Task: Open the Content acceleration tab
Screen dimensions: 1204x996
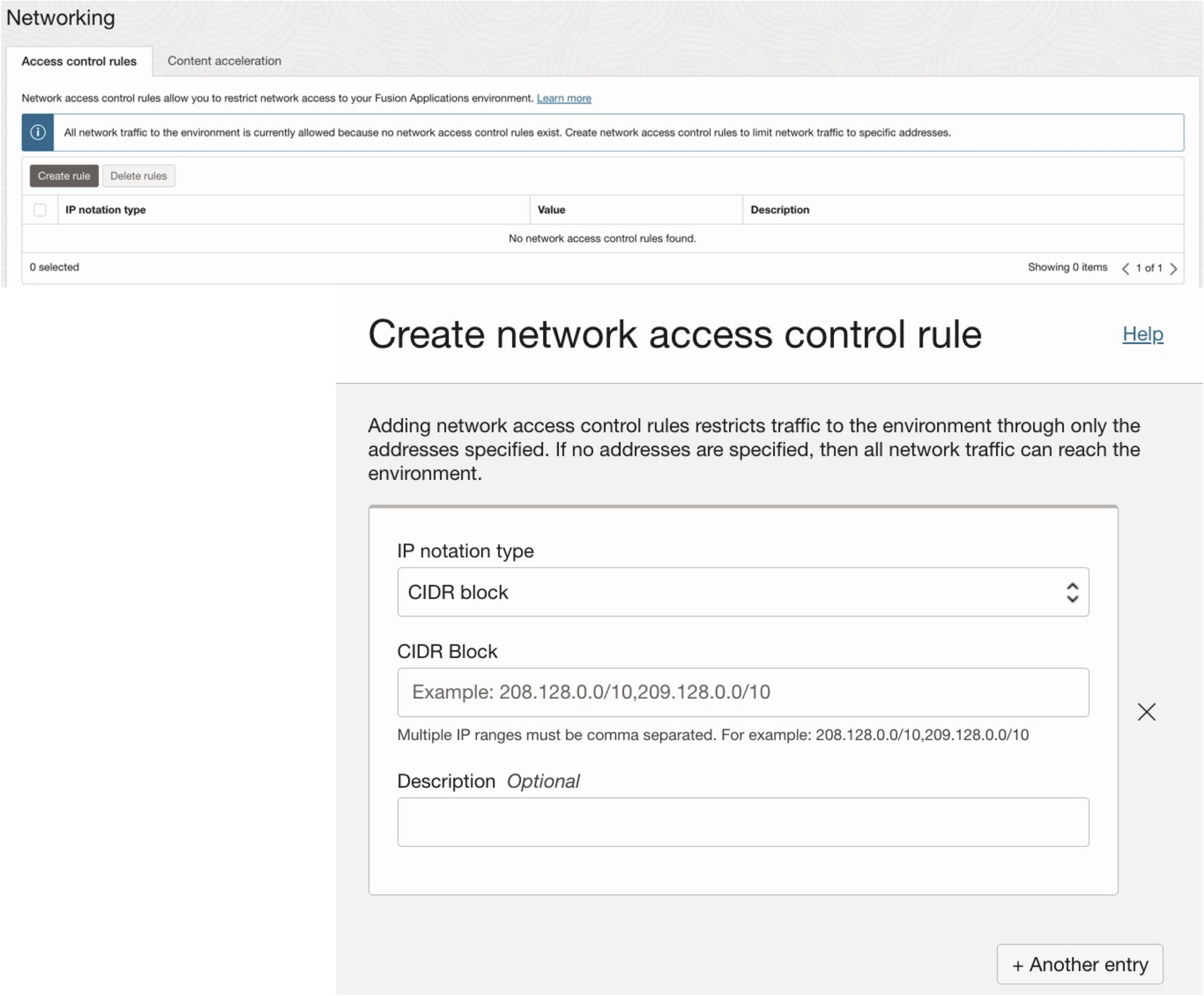Action: [224, 61]
